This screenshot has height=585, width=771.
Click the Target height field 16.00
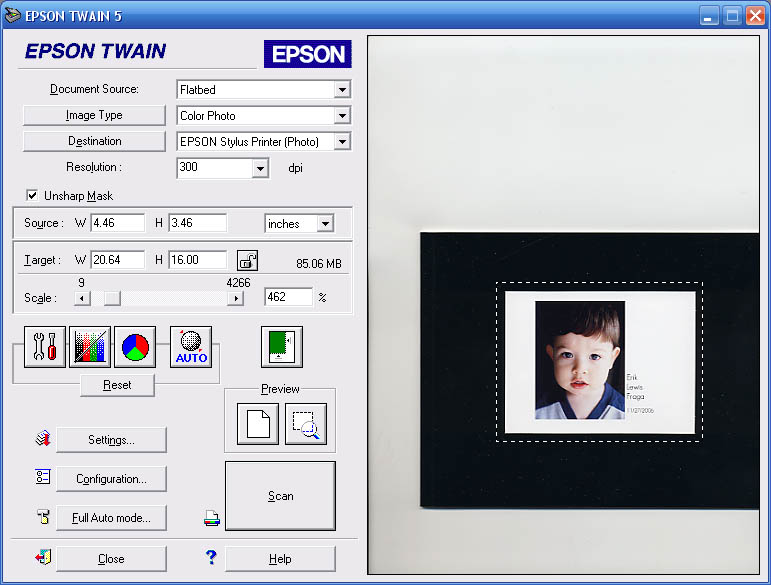click(198, 260)
